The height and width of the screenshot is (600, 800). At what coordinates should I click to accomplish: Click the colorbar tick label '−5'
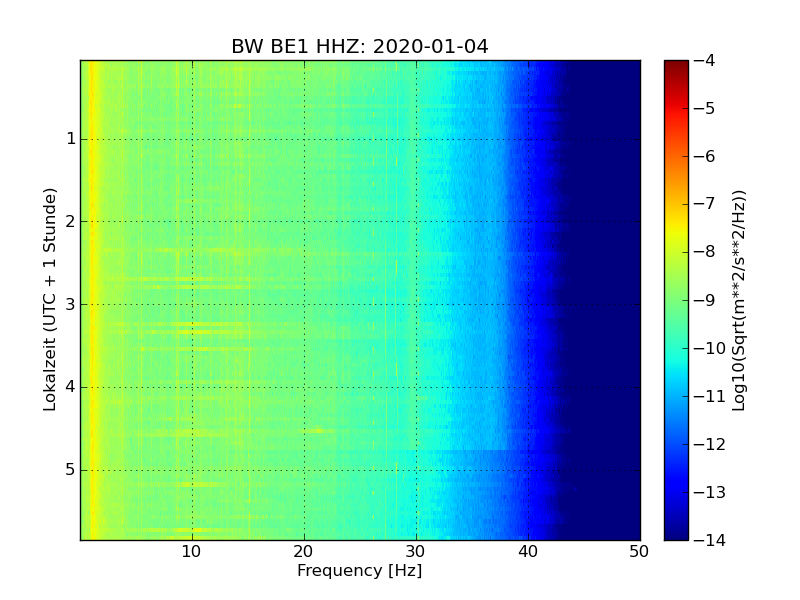(705, 108)
